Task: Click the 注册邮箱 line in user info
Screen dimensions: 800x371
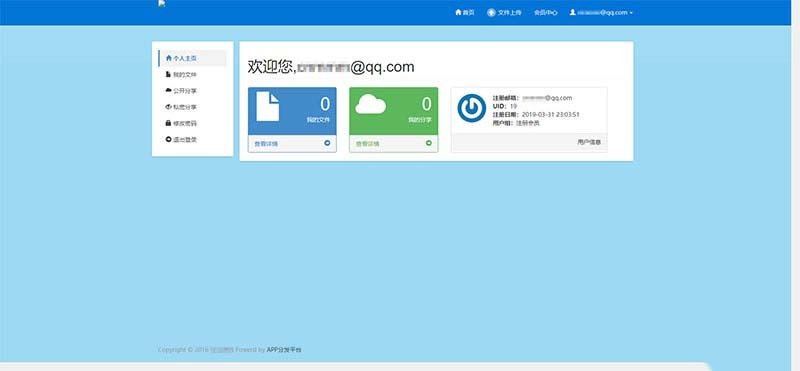Action: point(532,98)
